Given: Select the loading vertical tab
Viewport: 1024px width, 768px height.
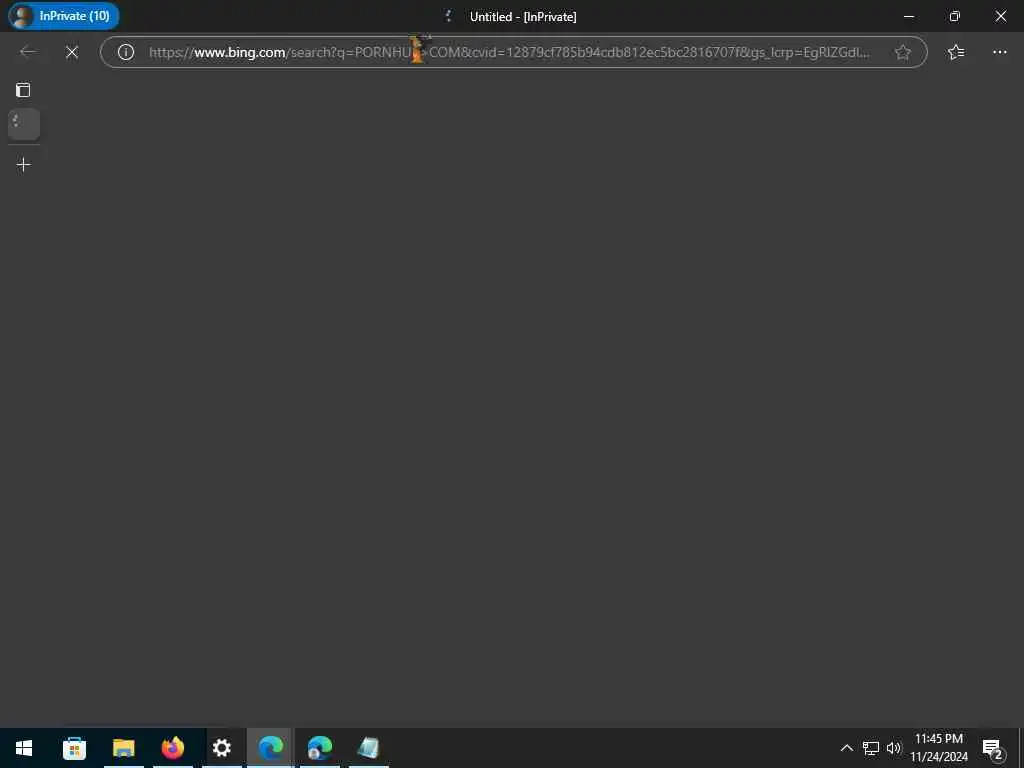Looking at the screenshot, I should point(24,123).
